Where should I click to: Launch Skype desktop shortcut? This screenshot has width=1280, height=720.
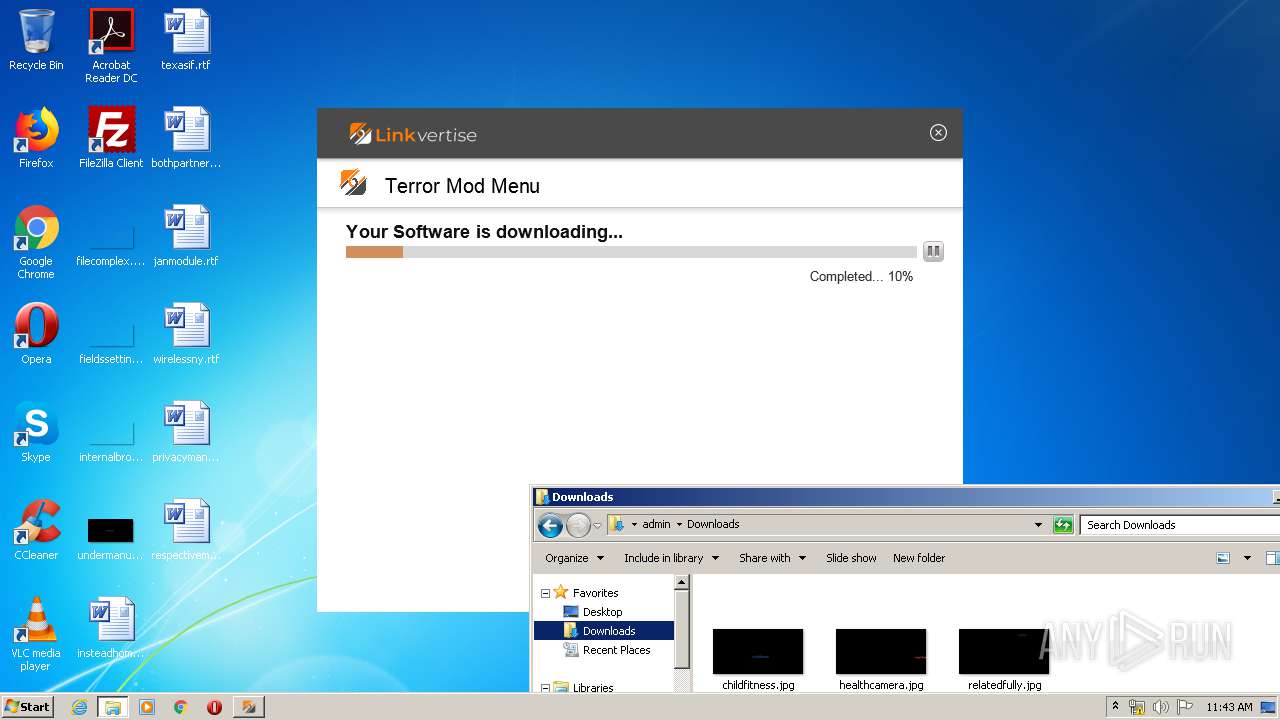click(36, 432)
